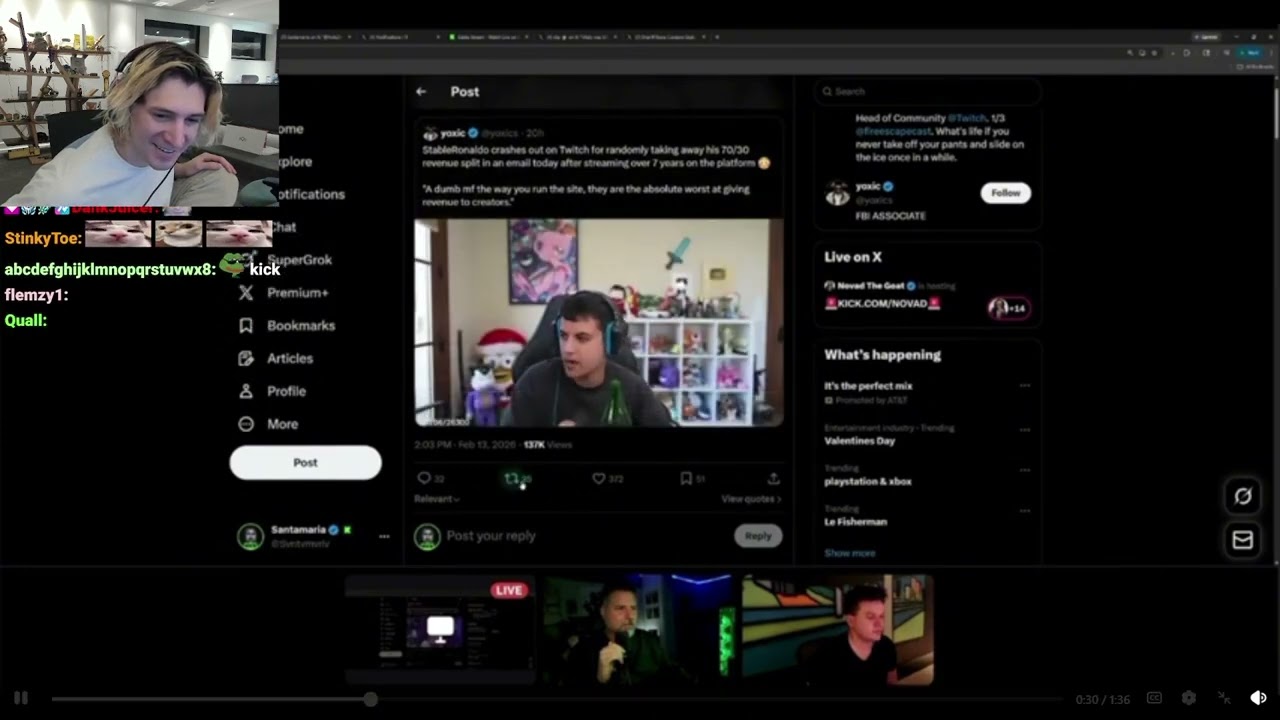This screenshot has width=1280, height=720.
Task: Click Show more under What's happening
Action: pyautogui.click(x=850, y=553)
